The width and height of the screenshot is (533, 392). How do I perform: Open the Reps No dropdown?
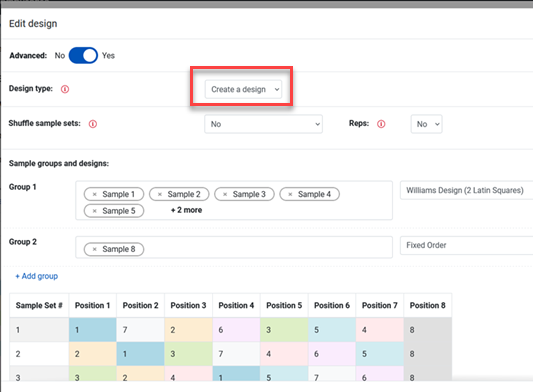point(427,124)
